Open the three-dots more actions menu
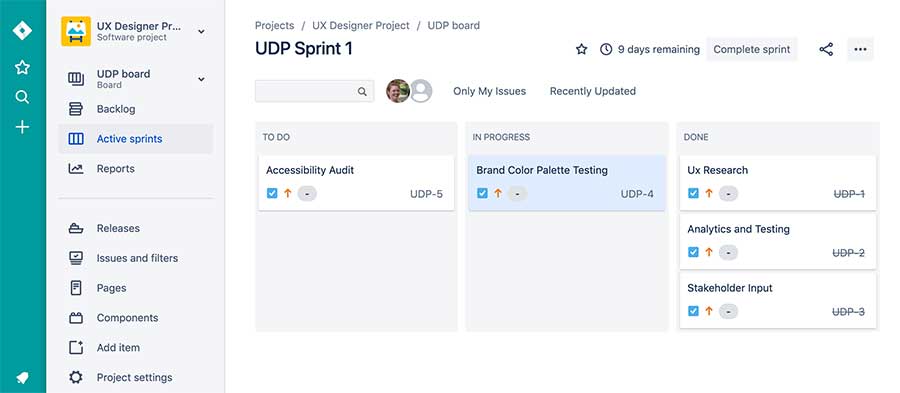Screen dimensions: 900x393 860,49
